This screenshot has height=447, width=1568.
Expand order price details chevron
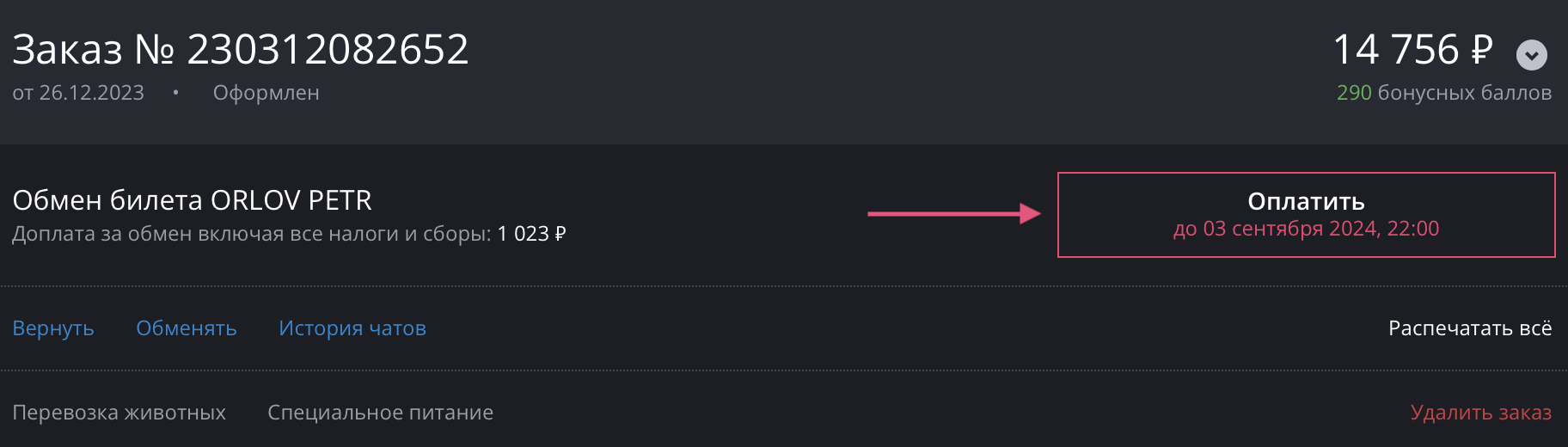1531,55
